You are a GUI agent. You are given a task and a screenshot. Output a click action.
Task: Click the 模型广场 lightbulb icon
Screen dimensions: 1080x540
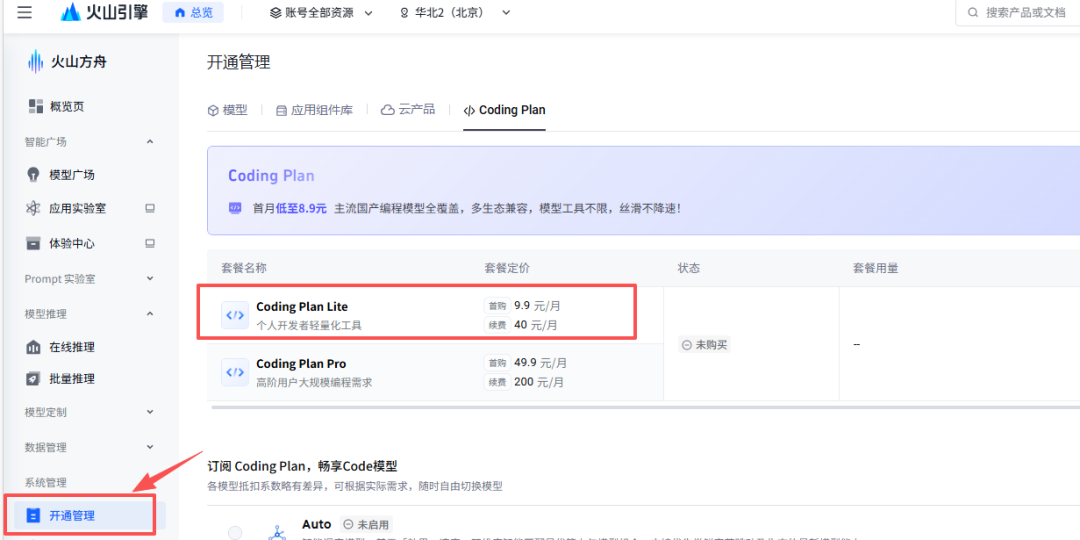tap(33, 174)
